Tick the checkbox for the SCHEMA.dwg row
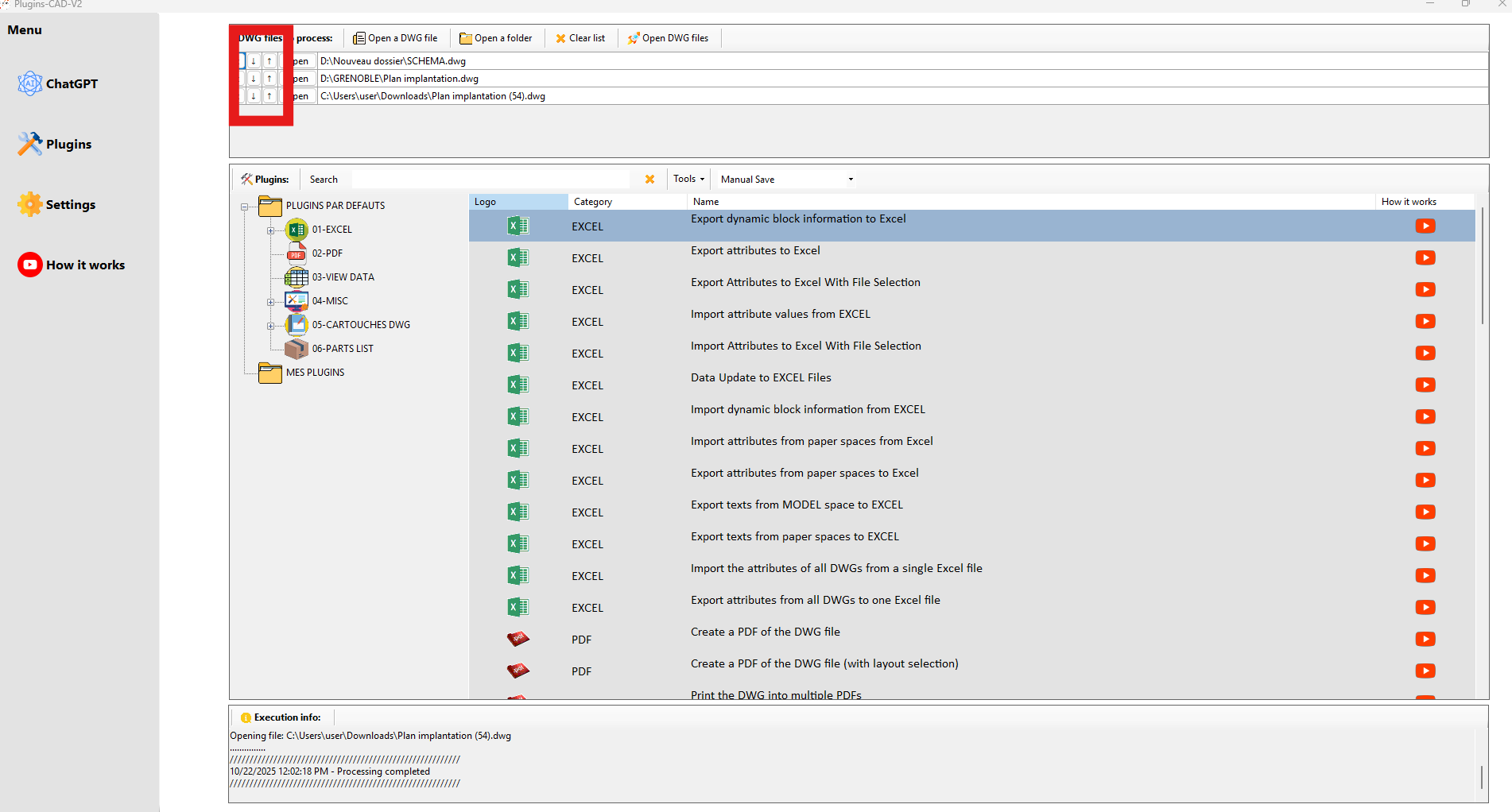 pos(241,61)
